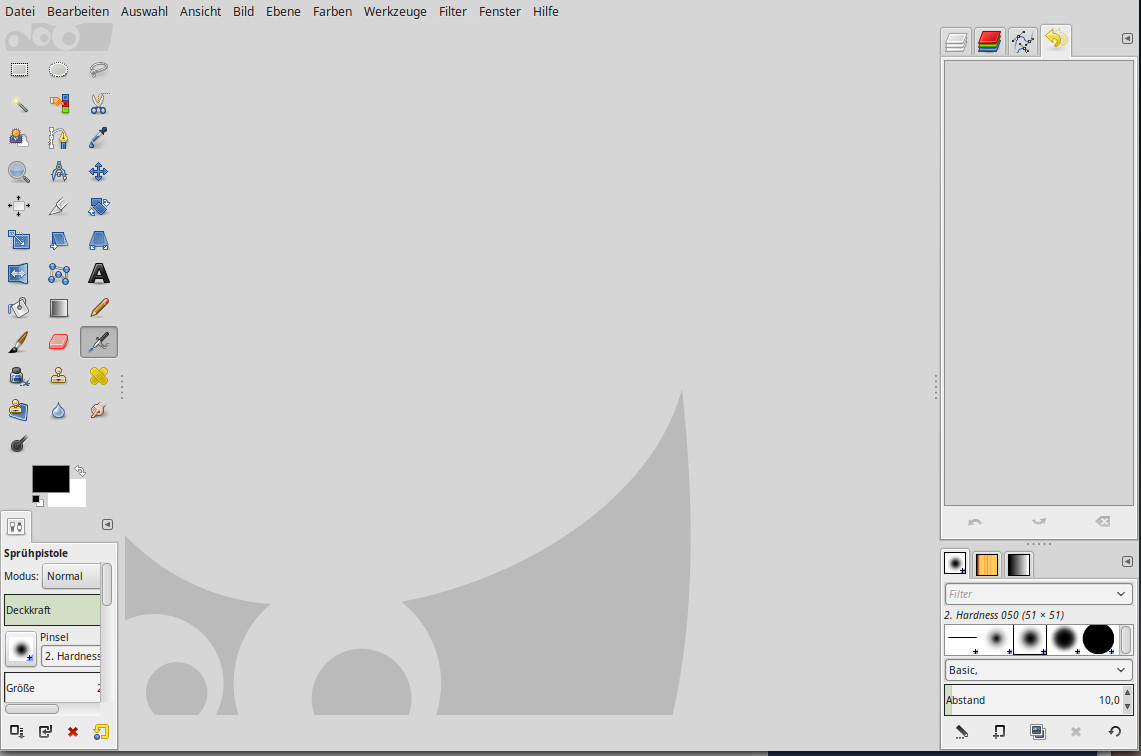This screenshot has width=1141, height=756.
Task: Switch to the Gradients tab
Action: click(x=1019, y=564)
